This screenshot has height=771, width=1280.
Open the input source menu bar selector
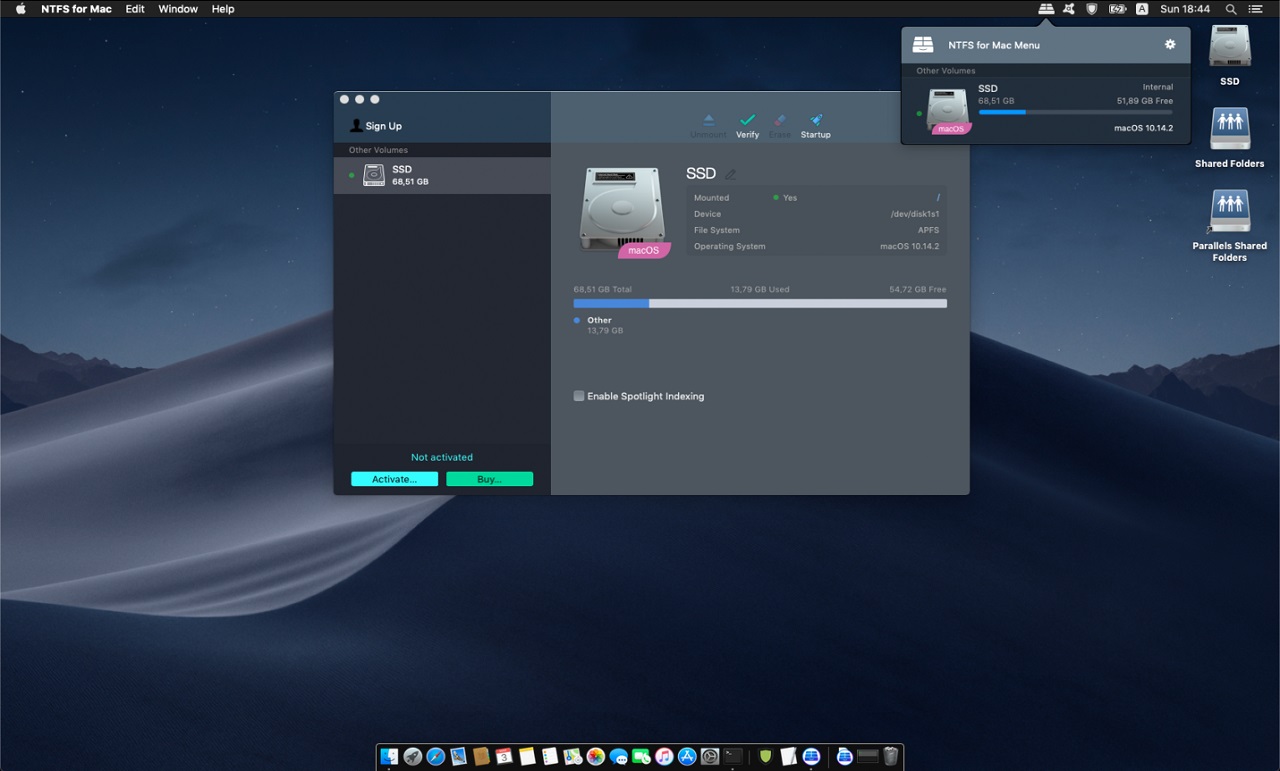[1142, 9]
